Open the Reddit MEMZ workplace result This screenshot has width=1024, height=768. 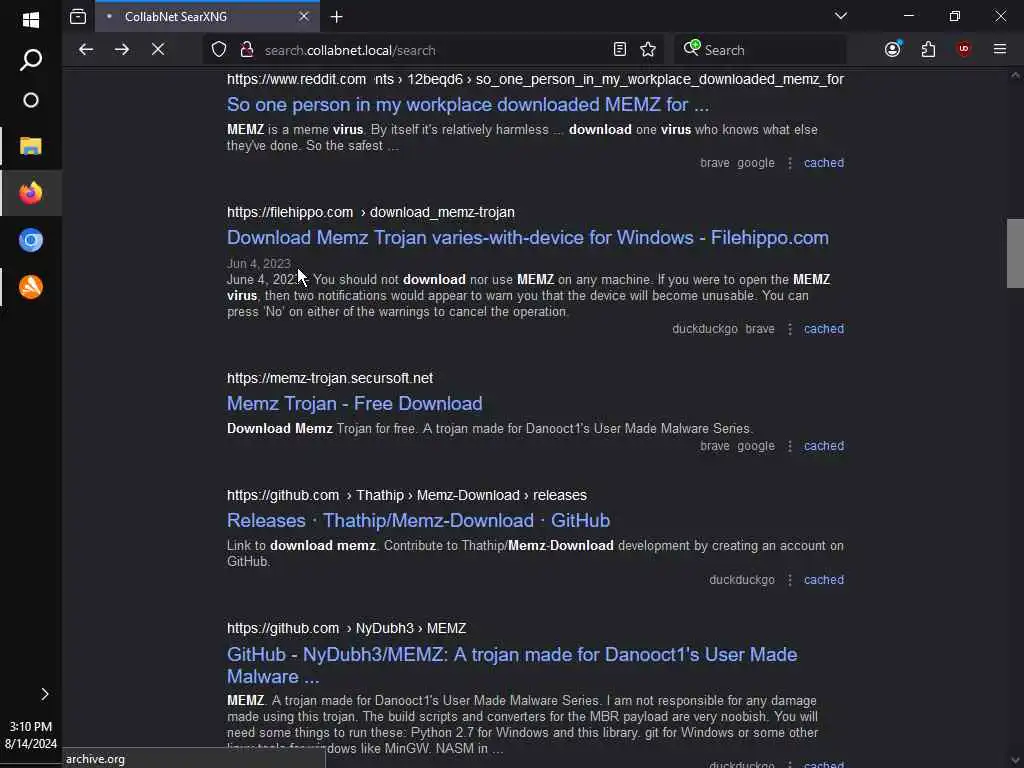pyautogui.click(x=468, y=104)
